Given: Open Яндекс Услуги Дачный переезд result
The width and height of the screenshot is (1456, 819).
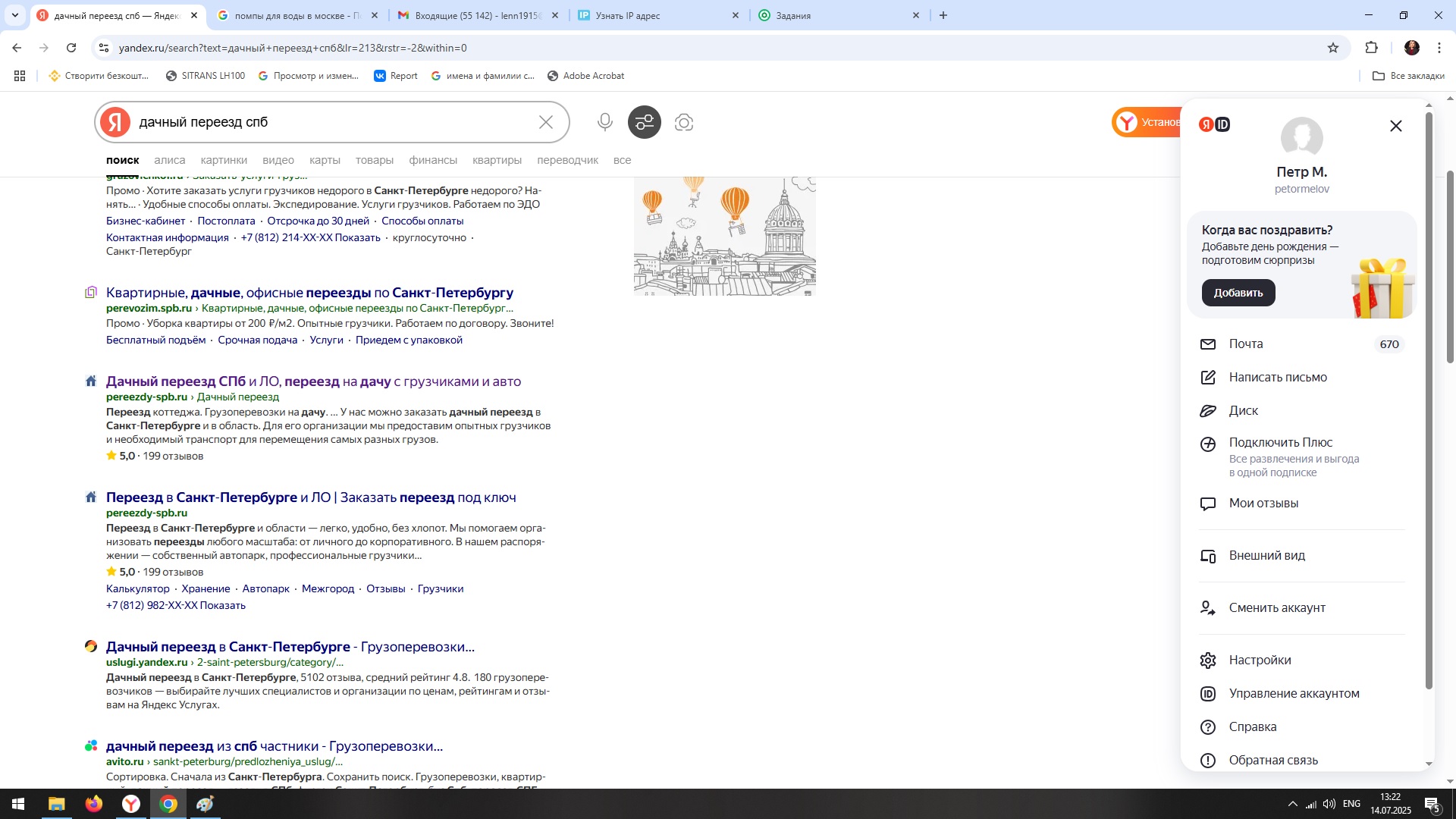Looking at the screenshot, I should coord(290,647).
